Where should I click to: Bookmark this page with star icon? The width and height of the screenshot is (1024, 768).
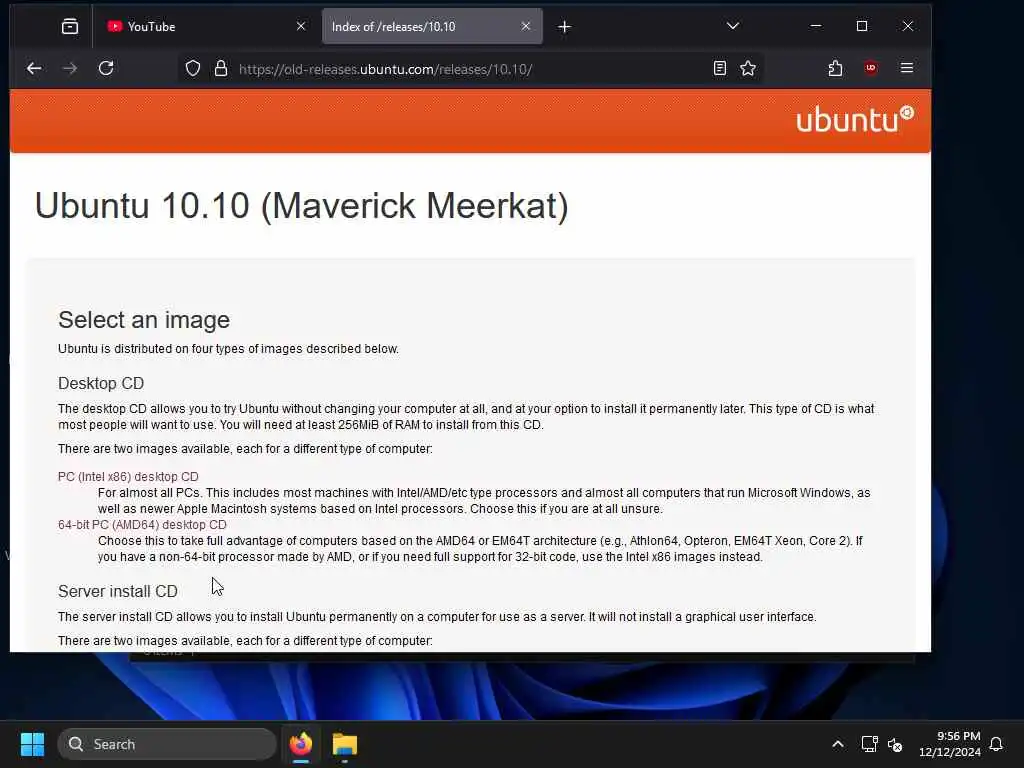(x=748, y=68)
